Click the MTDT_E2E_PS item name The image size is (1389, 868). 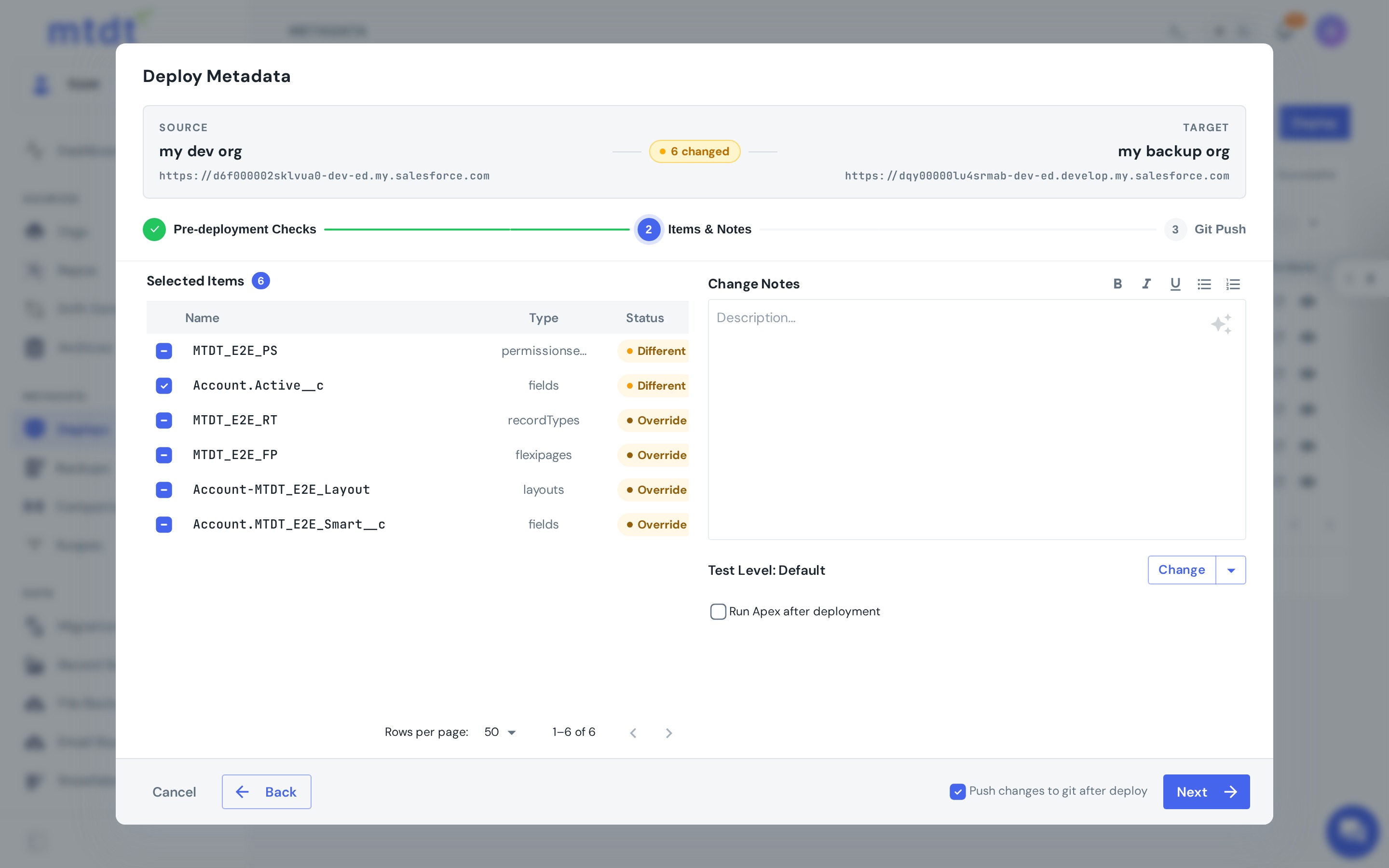(x=235, y=351)
